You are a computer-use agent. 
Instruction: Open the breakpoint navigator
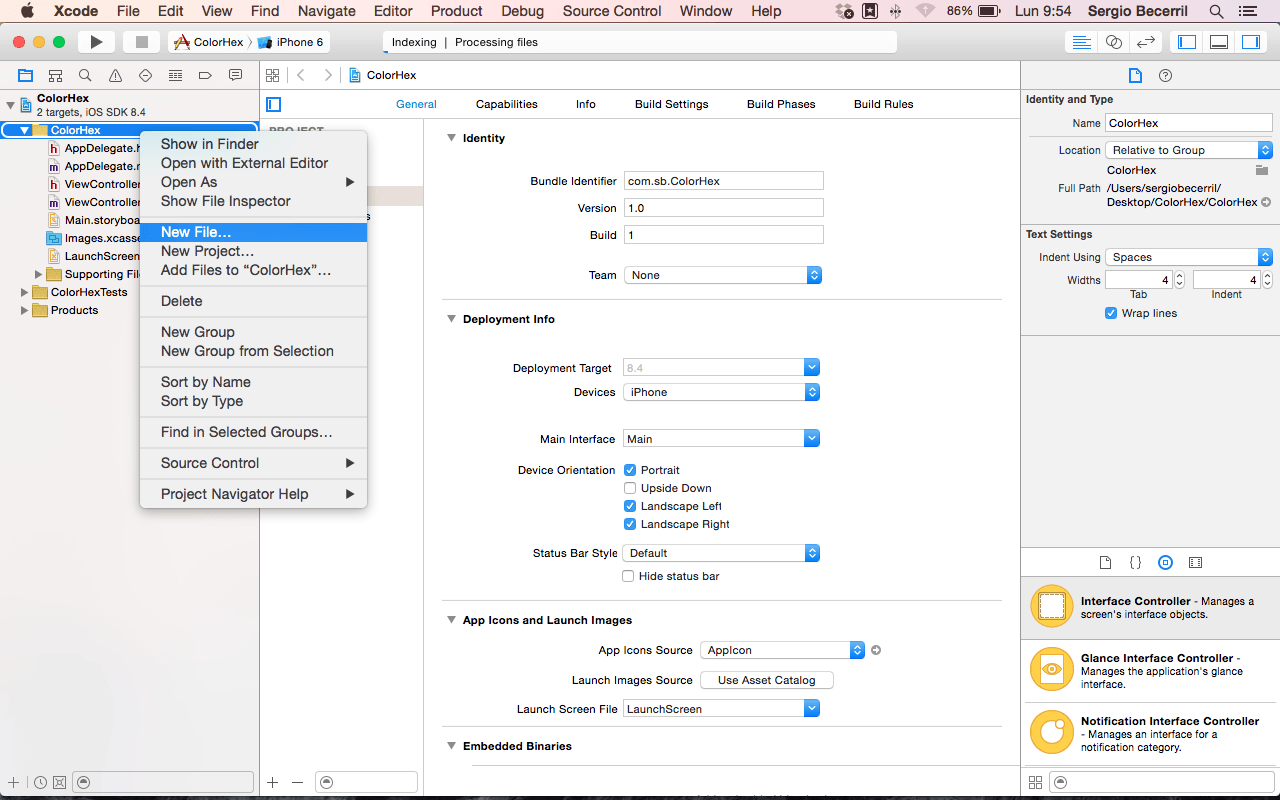205,75
